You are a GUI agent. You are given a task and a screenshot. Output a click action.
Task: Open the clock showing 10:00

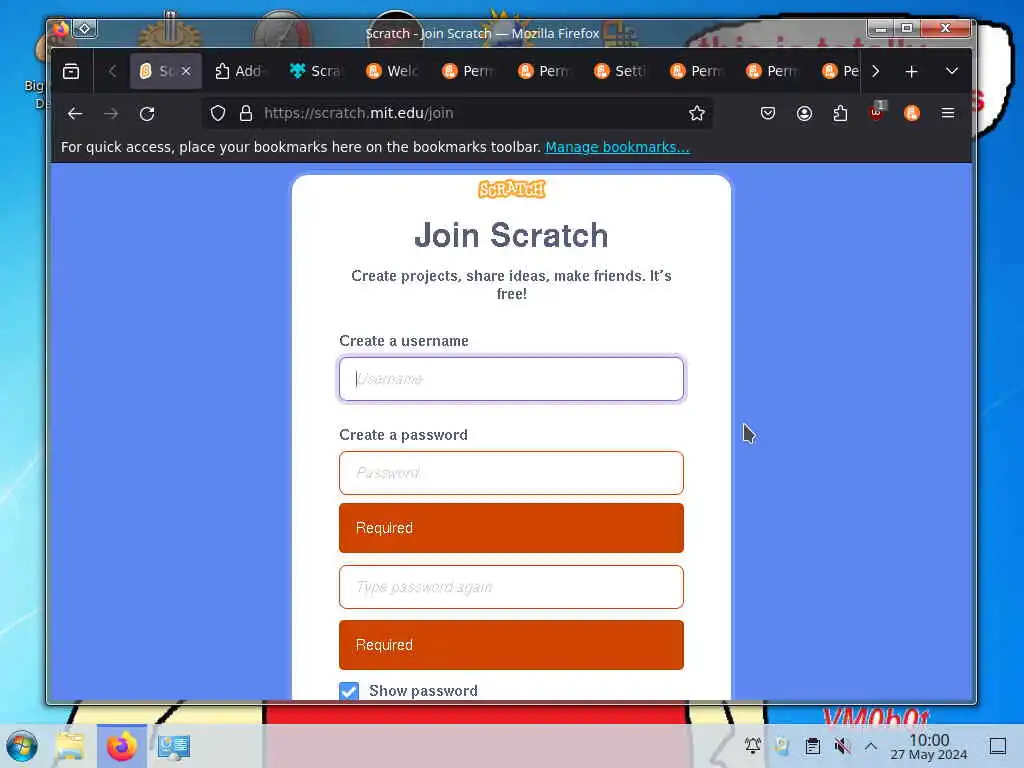[929, 746]
